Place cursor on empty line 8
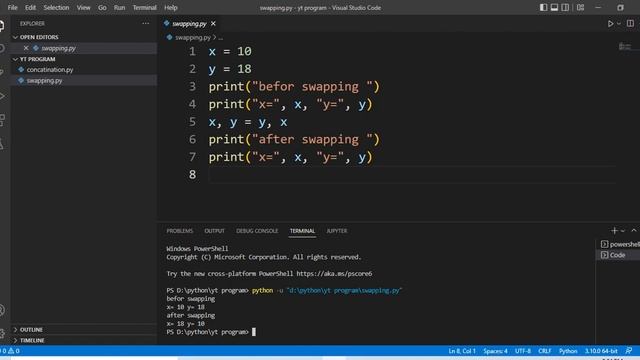 click(411, 175)
